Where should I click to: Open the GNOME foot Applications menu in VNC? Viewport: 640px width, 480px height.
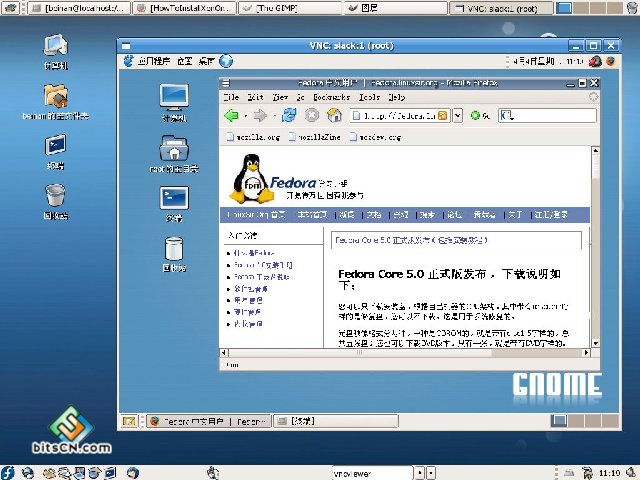(x=147, y=61)
